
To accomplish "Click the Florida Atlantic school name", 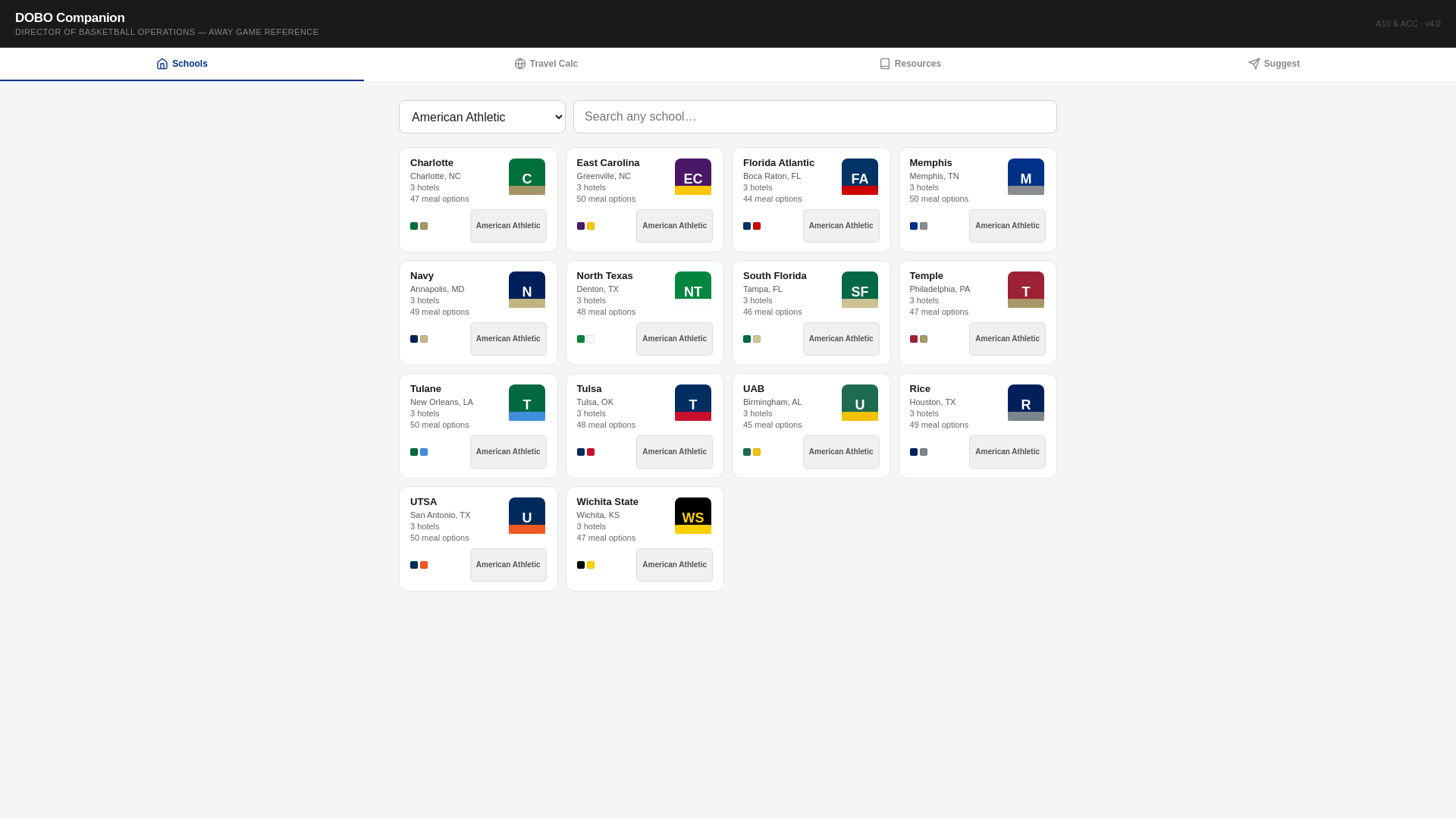I will click(x=779, y=163).
